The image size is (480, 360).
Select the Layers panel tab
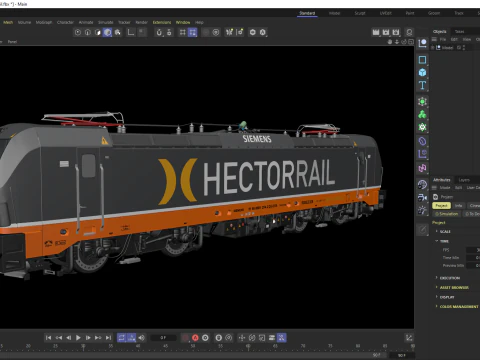pyautogui.click(x=464, y=180)
